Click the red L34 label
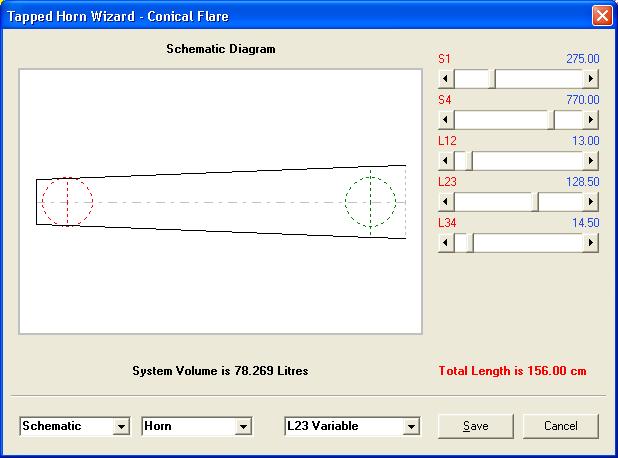Image resolution: width=618 pixels, height=458 pixels. click(x=447, y=223)
